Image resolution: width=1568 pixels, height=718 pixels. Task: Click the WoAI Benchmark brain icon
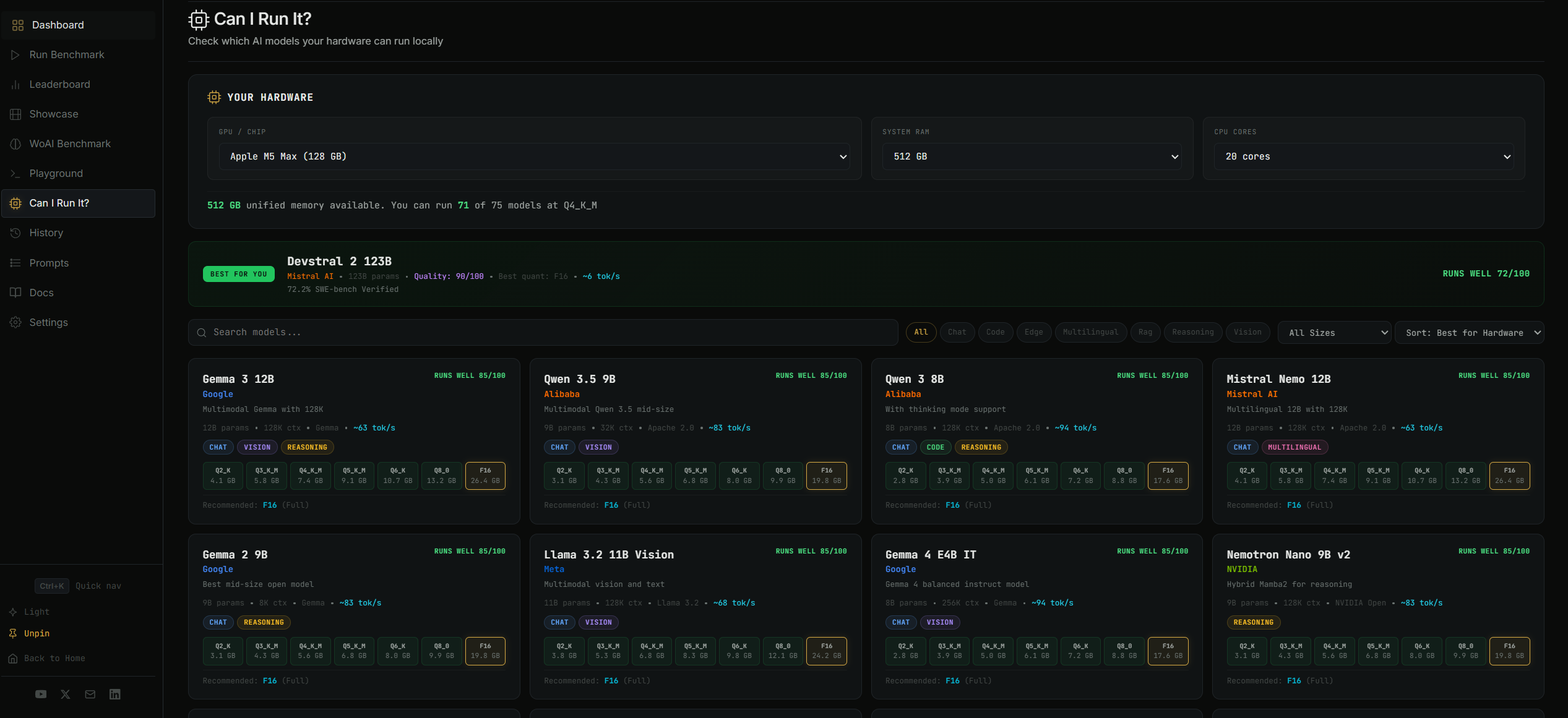[15, 144]
